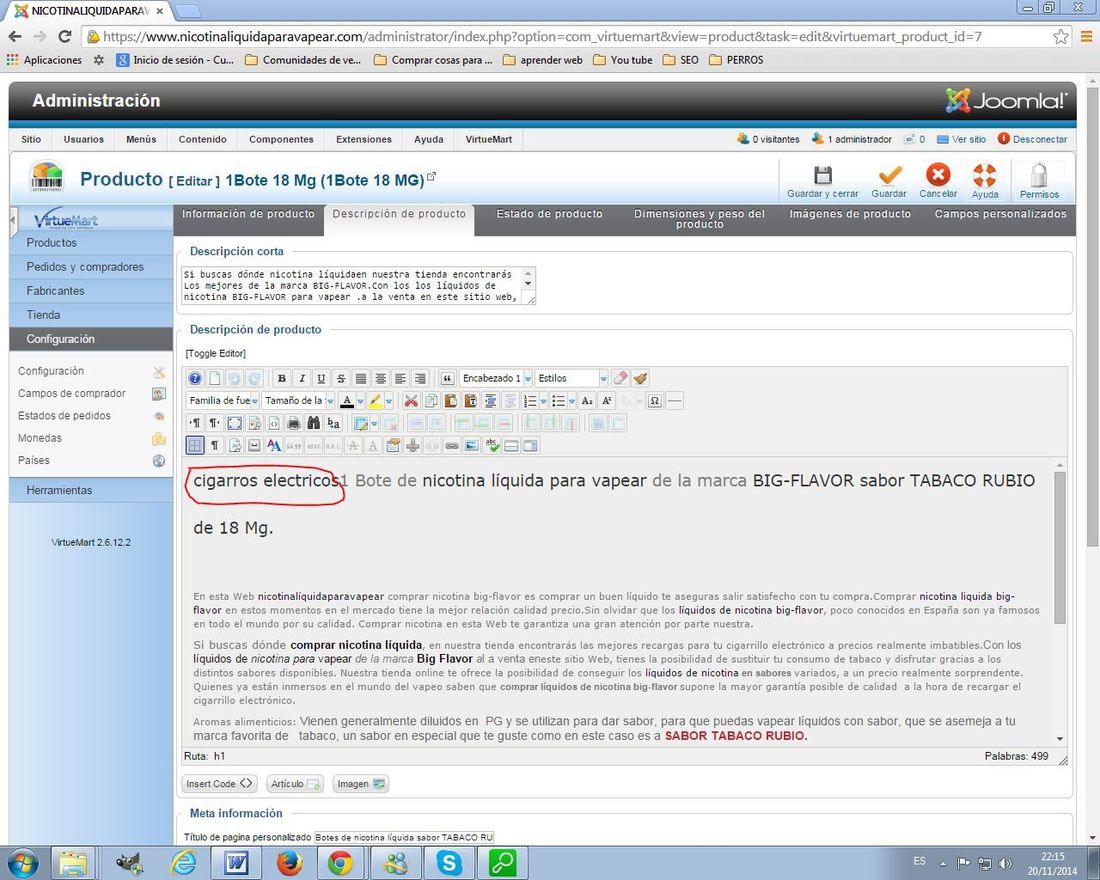Toggle full justify alignment
The width and height of the screenshot is (1100, 880).
point(361,378)
